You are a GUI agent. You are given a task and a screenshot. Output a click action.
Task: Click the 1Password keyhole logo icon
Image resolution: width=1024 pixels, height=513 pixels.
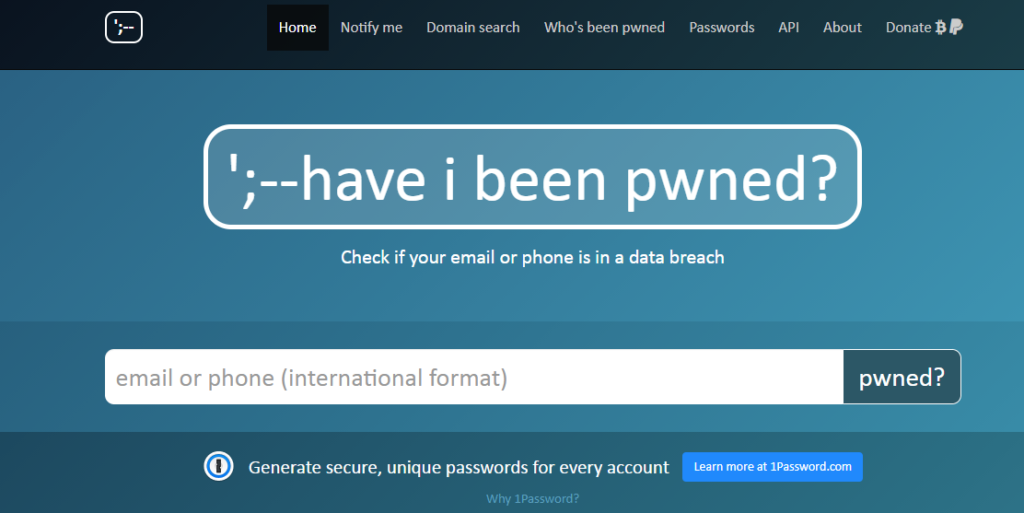coord(218,467)
